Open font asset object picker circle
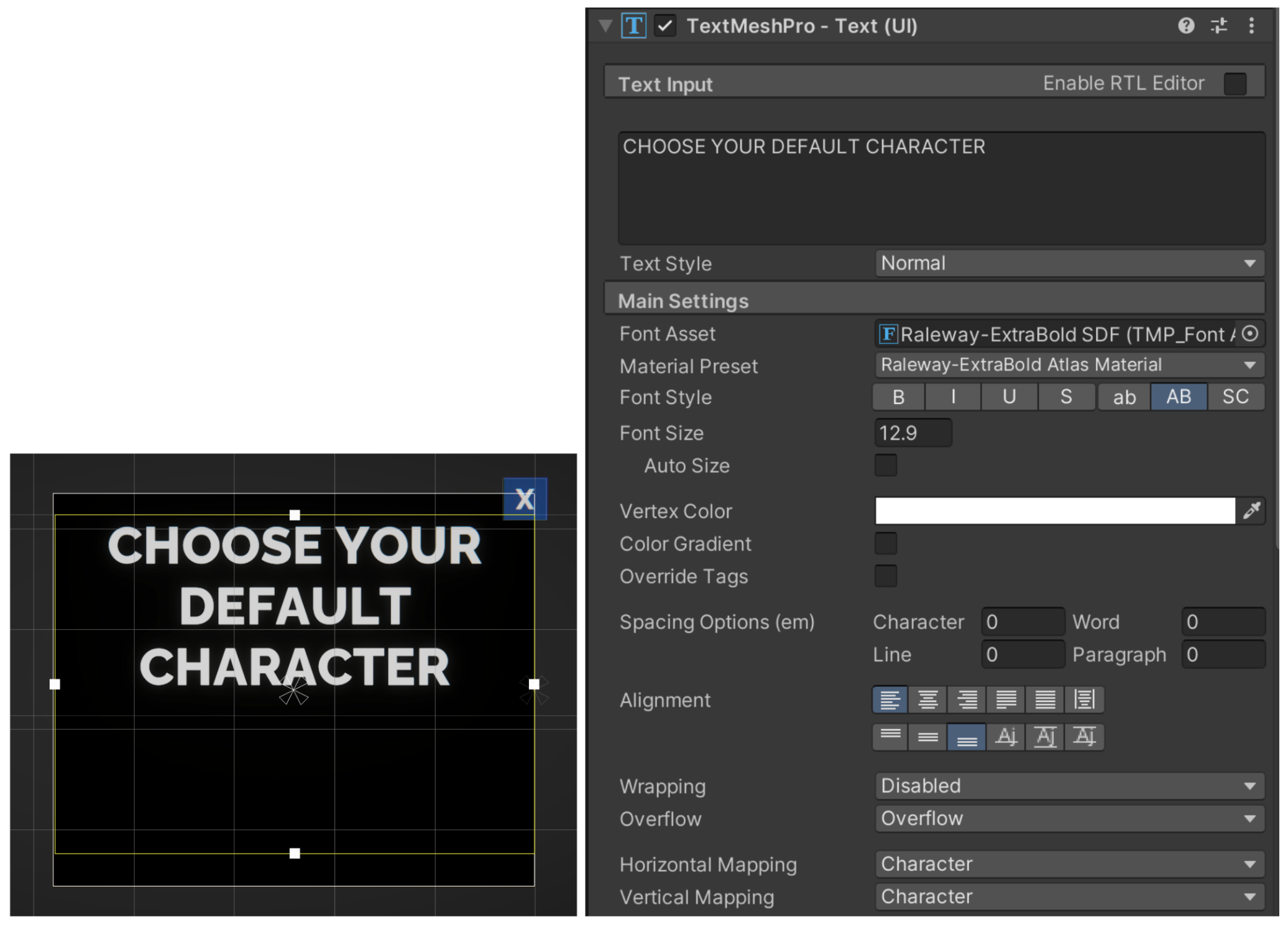Image resolution: width=1288 pixels, height=925 pixels. 1250,334
